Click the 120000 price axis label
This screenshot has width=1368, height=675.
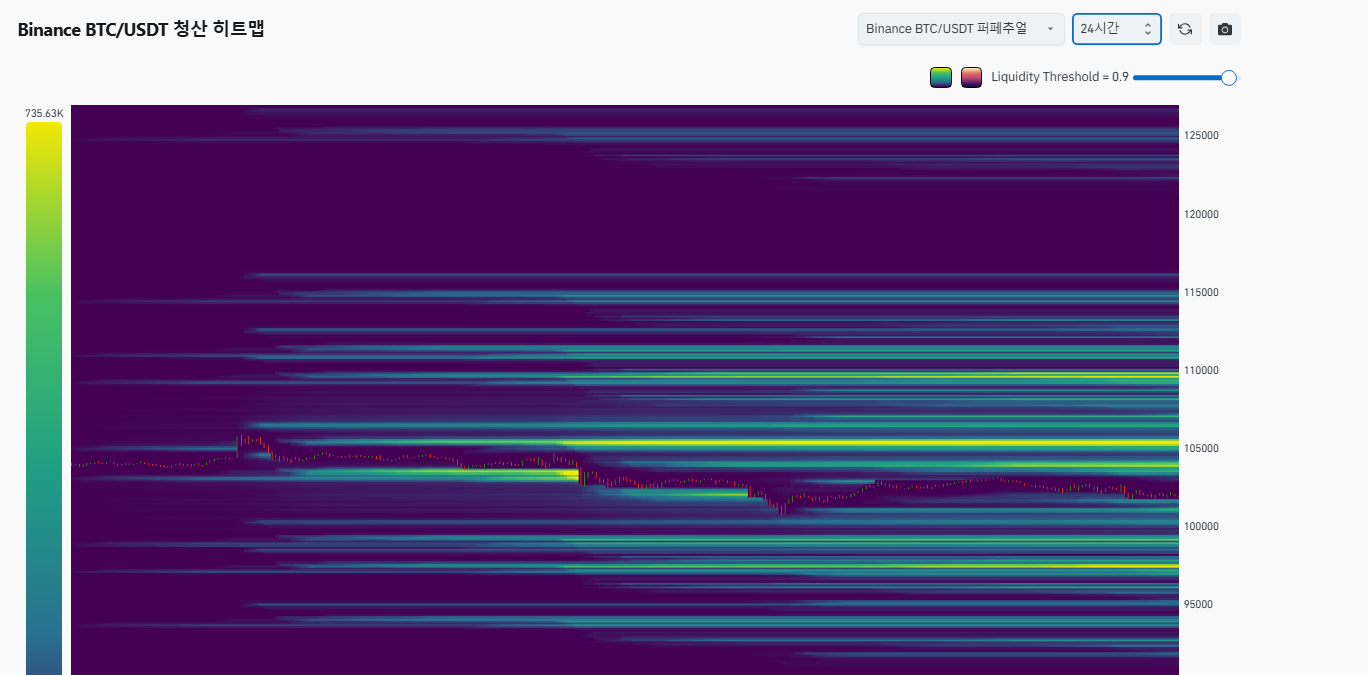click(x=1203, y=214)
